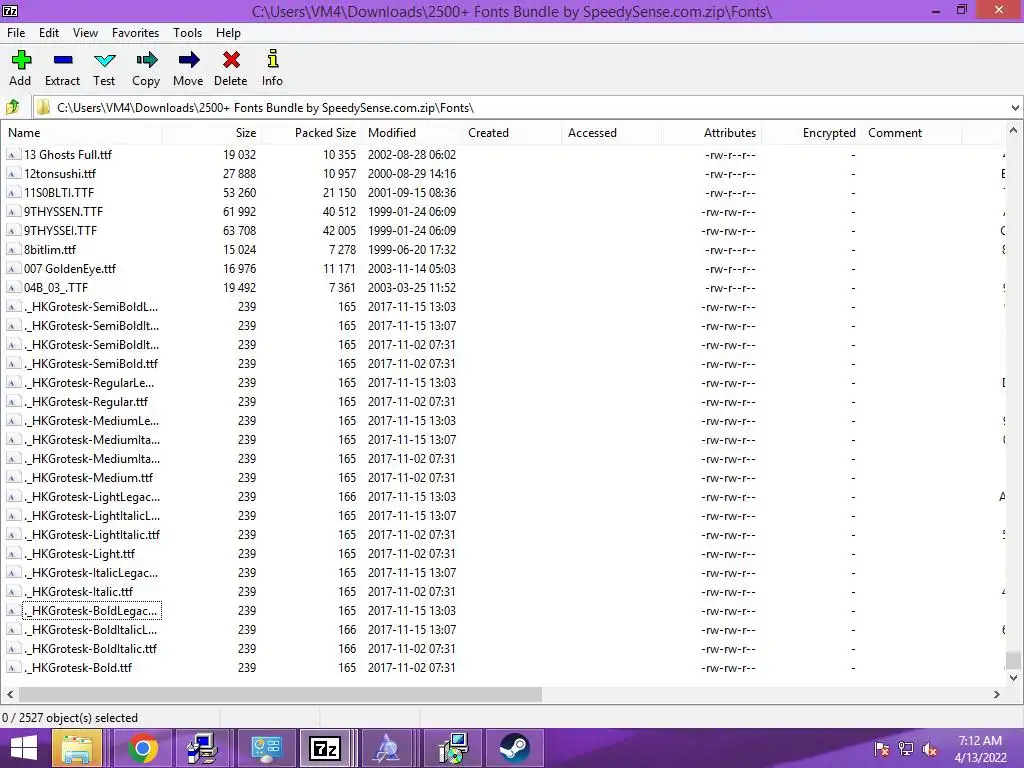Click the Created column header
The image size is (1024, 768).
511,133
